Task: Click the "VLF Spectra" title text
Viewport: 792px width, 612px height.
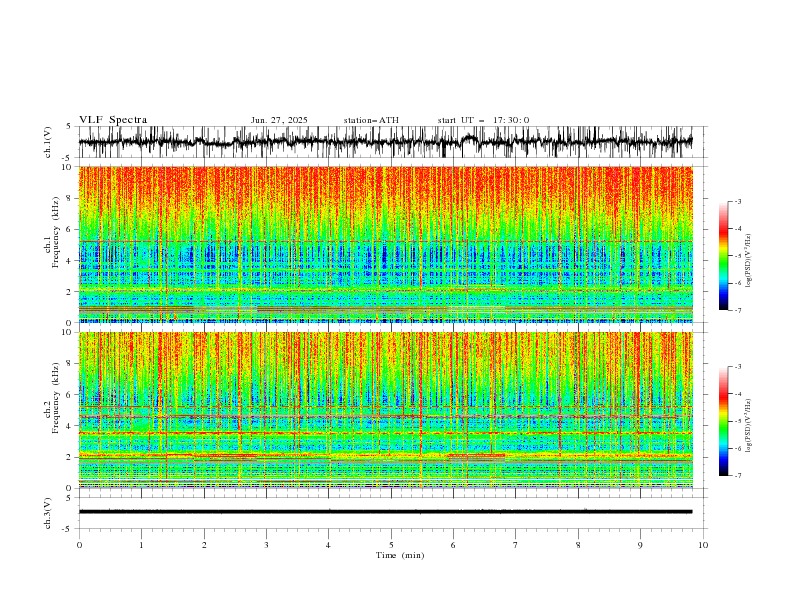Action: point(113,120)
